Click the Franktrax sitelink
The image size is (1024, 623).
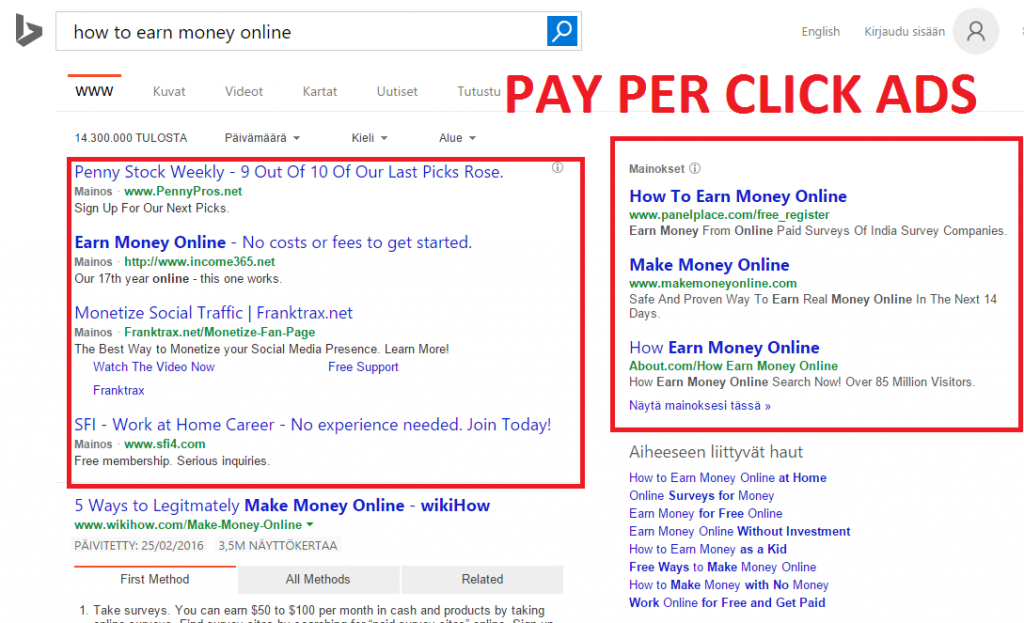click(119, 391)
